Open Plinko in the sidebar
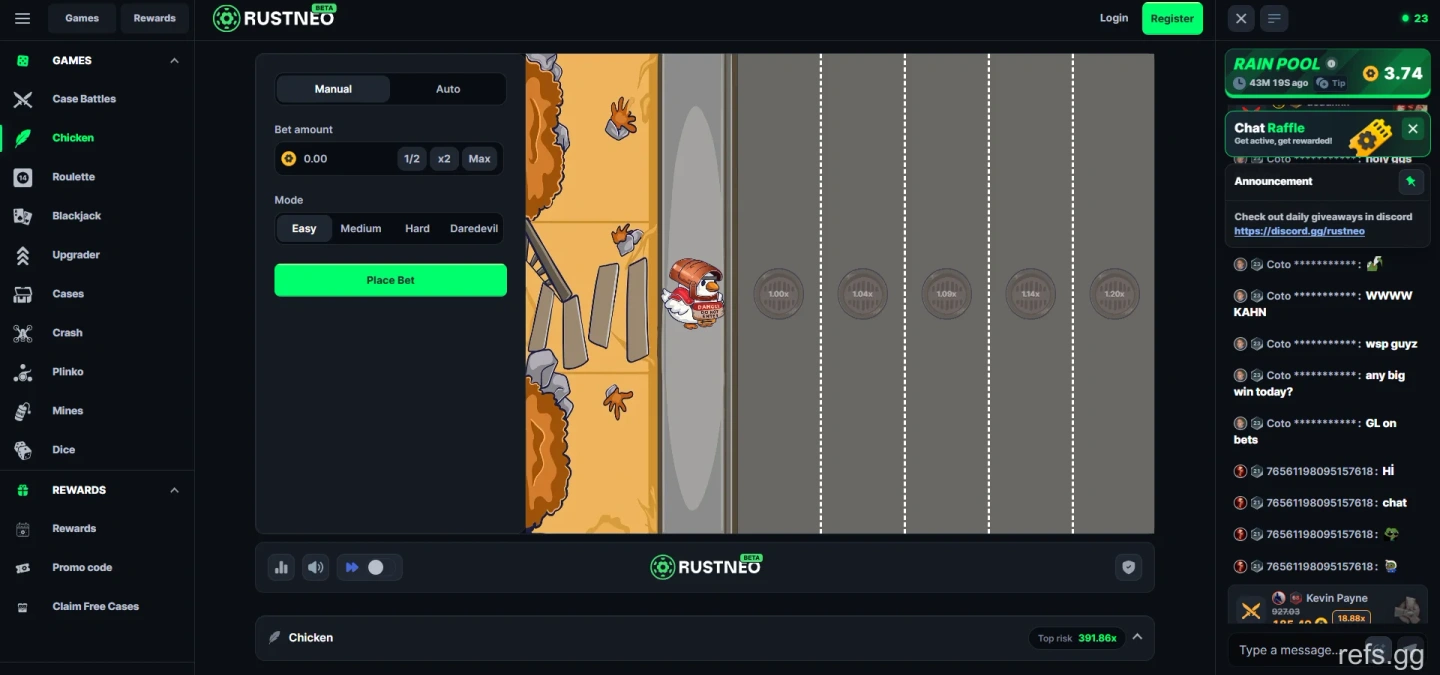Viewport: 1440px width, 675px height. (68, 372)
